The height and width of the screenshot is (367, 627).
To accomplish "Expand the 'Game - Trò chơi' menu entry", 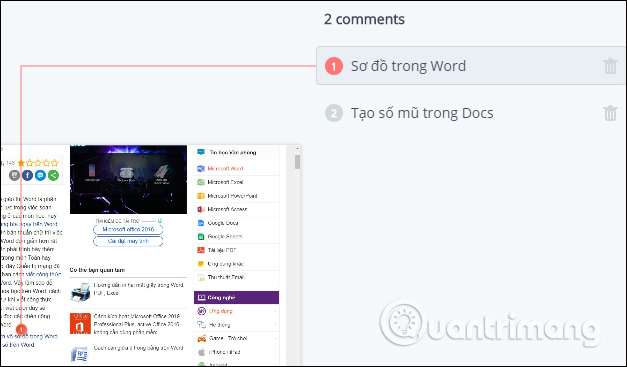I will [x=236, y=338].
